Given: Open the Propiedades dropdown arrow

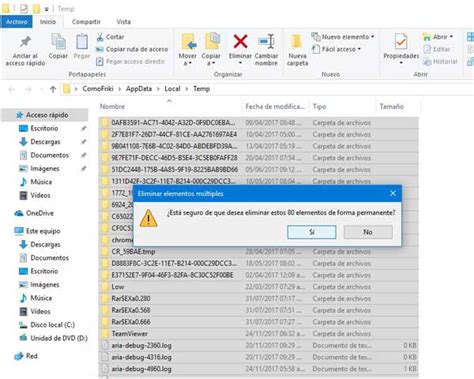Looking at the screenshot, I should pyautogui.click(x=401, y=63).
